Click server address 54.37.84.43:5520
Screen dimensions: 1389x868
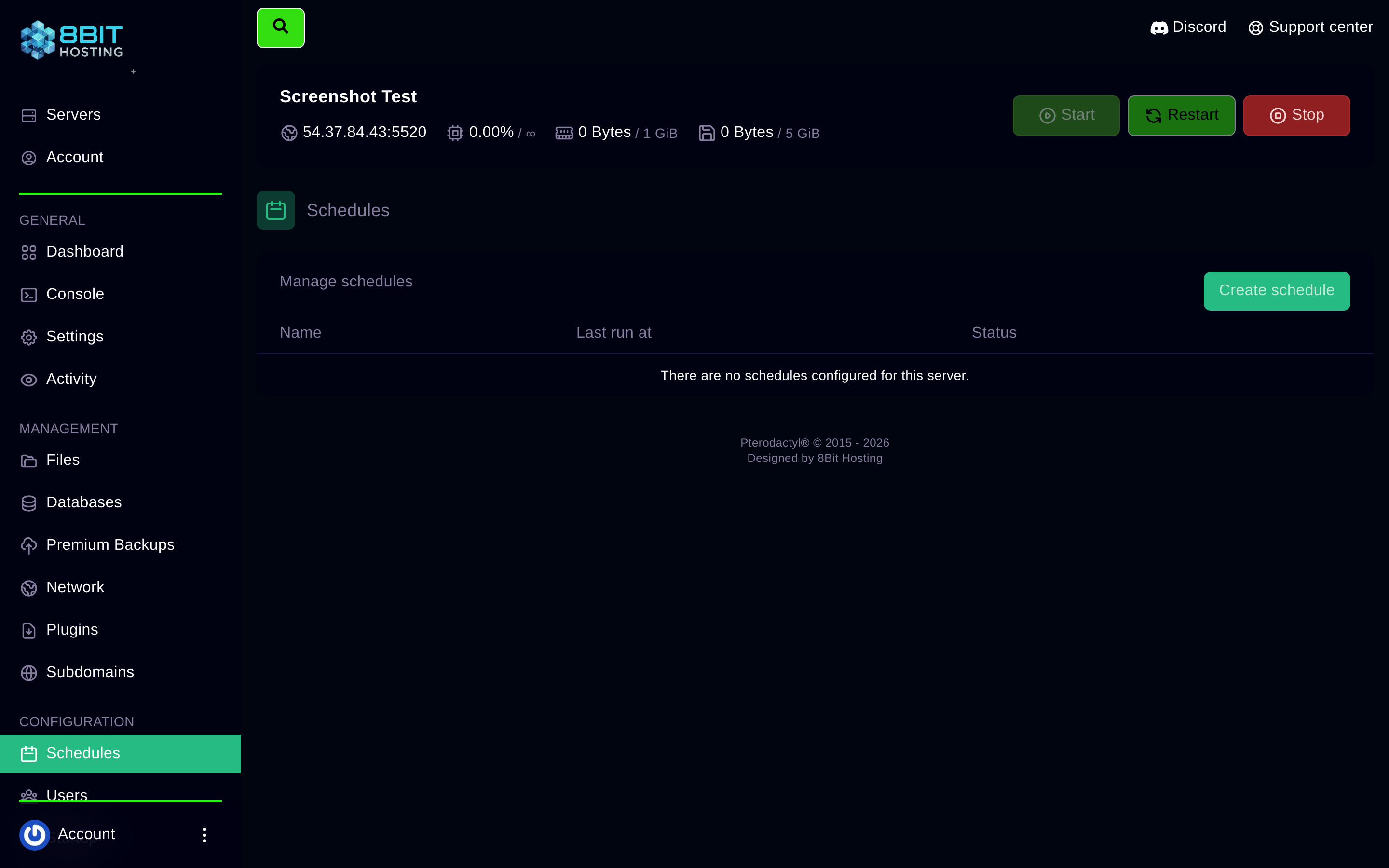point(365,132)
